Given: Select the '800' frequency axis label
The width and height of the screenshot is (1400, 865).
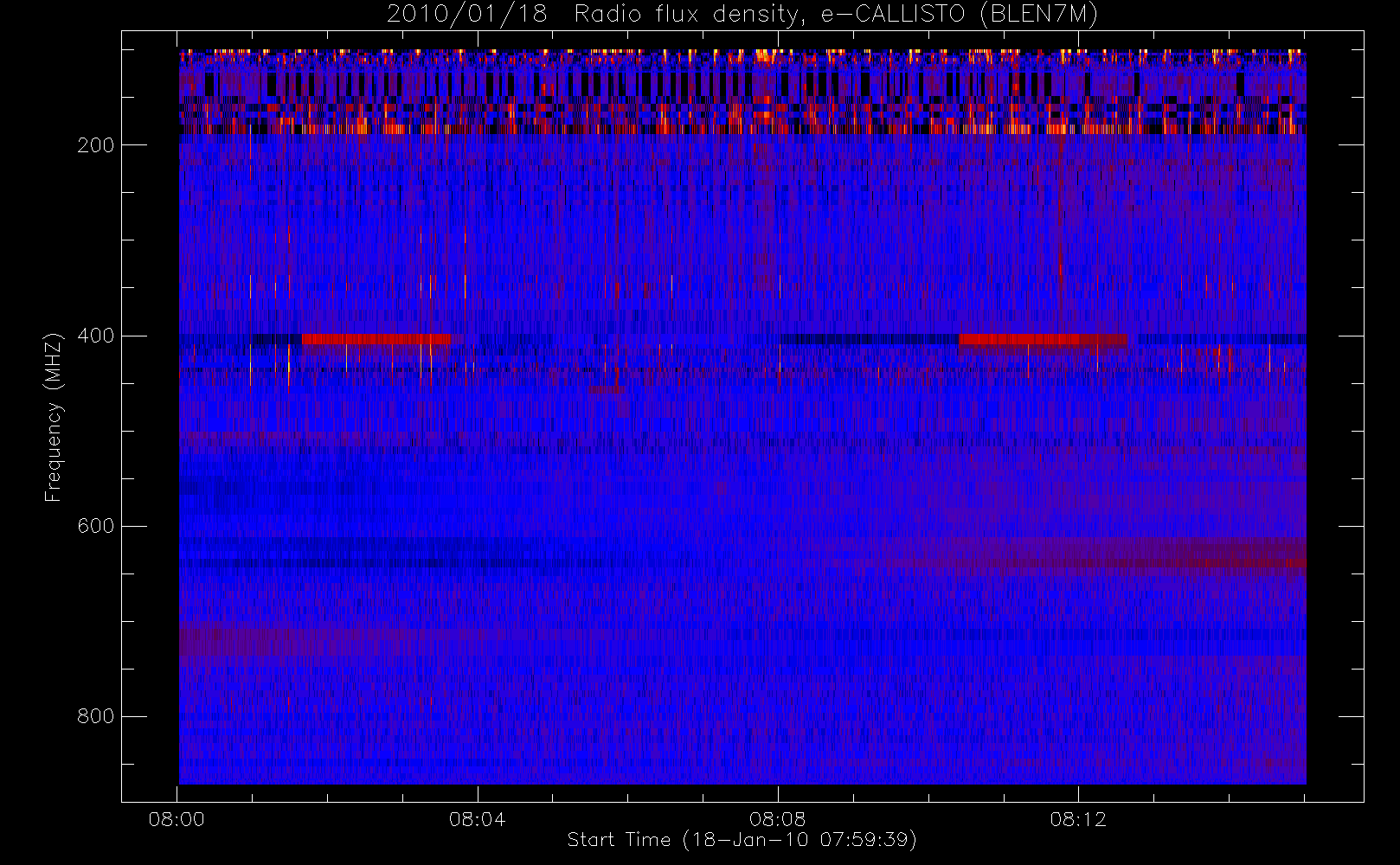Looking at the screenshot, I should tap(96, 716).
